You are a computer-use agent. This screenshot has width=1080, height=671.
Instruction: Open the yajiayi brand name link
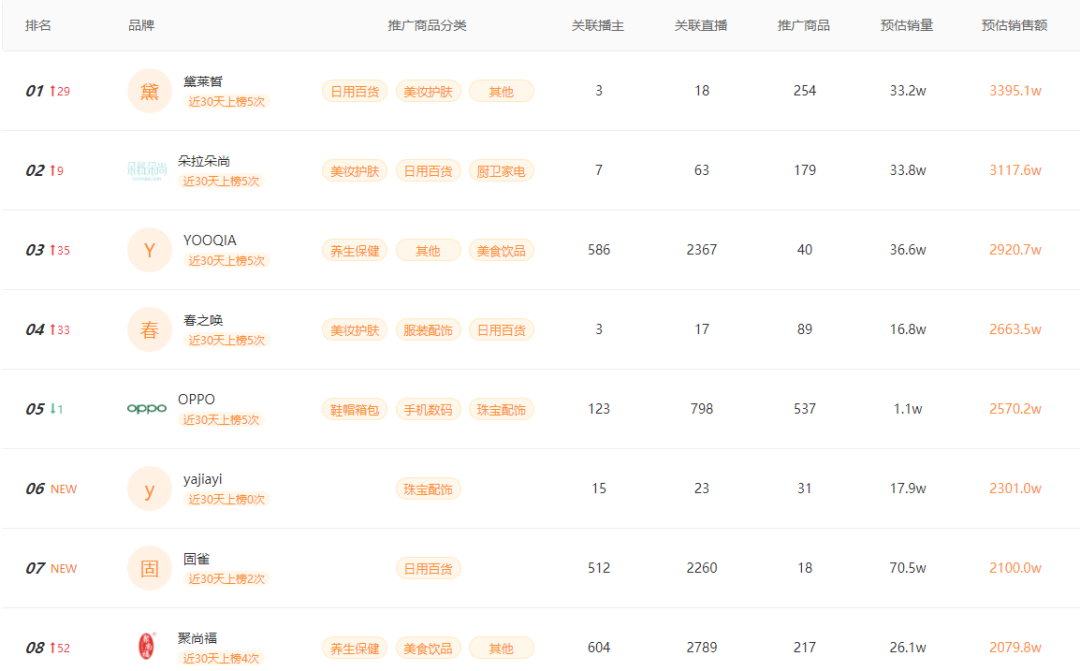point(202,479)
